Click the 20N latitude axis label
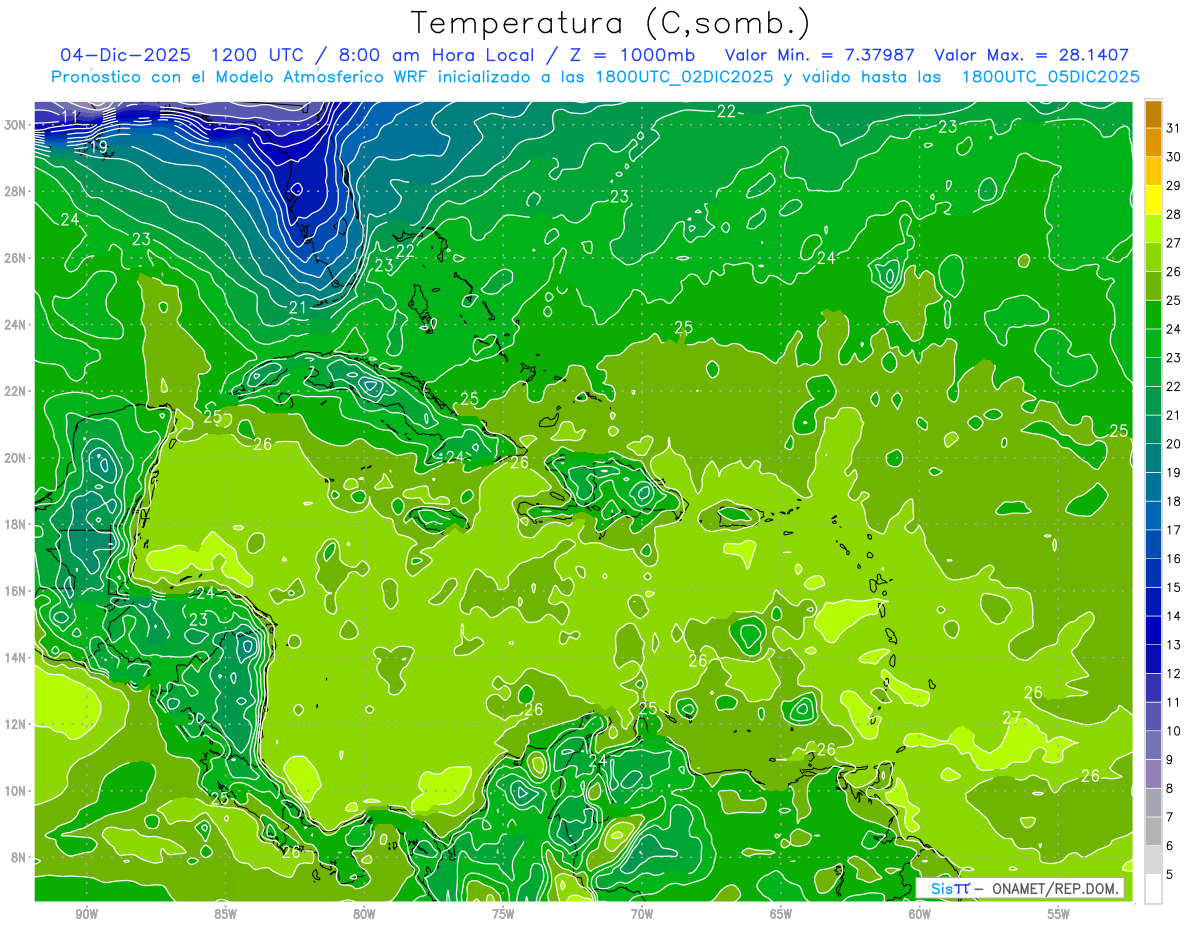The width and height of the screenshot is (1200, 927). tap(15, 458)
